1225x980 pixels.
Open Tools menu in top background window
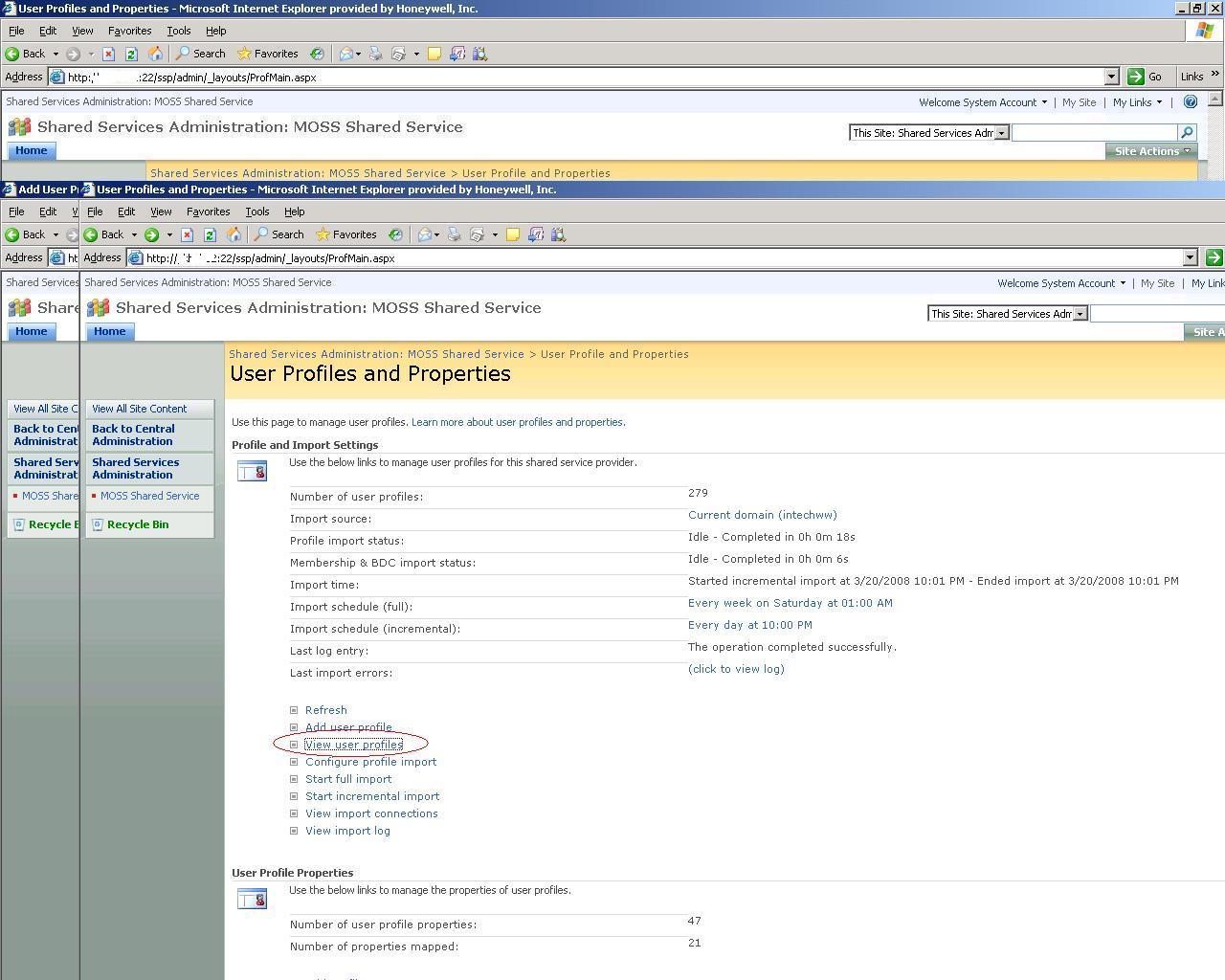(179, 31)
